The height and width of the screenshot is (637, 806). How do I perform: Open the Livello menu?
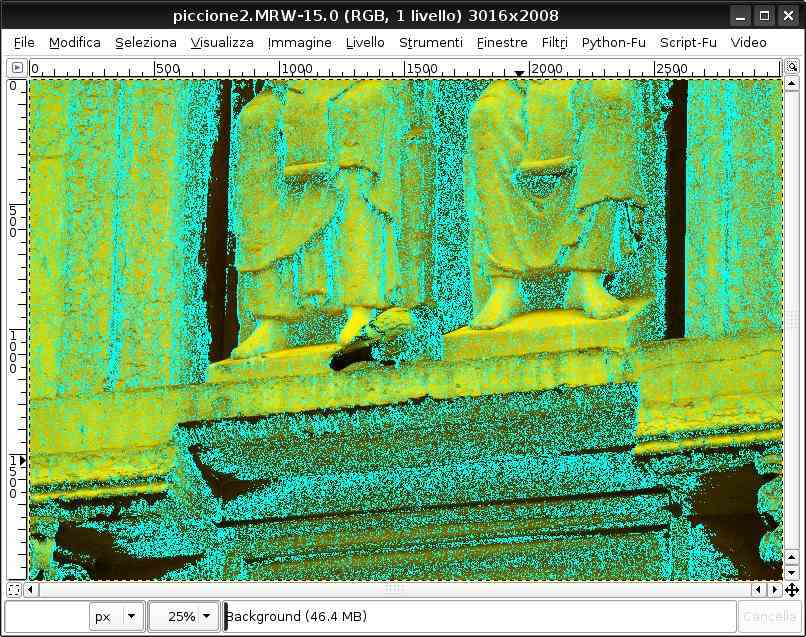tap(365, 42)
